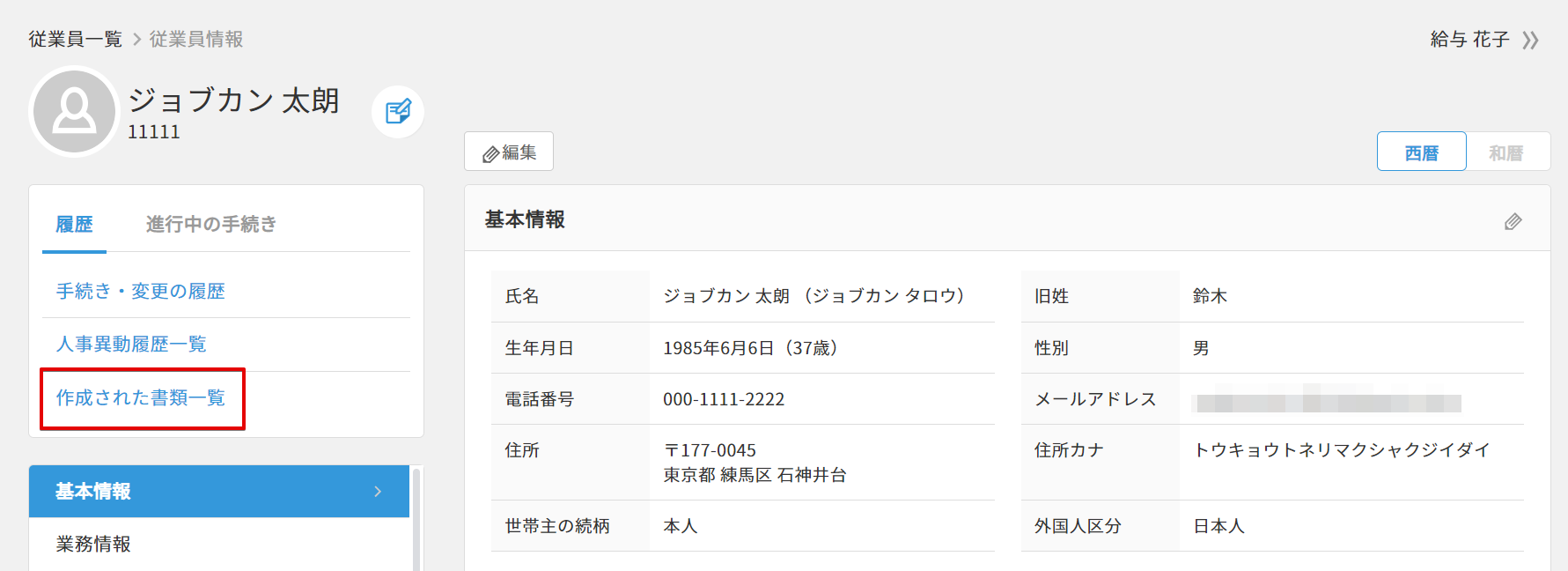Switch date format to 和暦

click(1506, 152)
